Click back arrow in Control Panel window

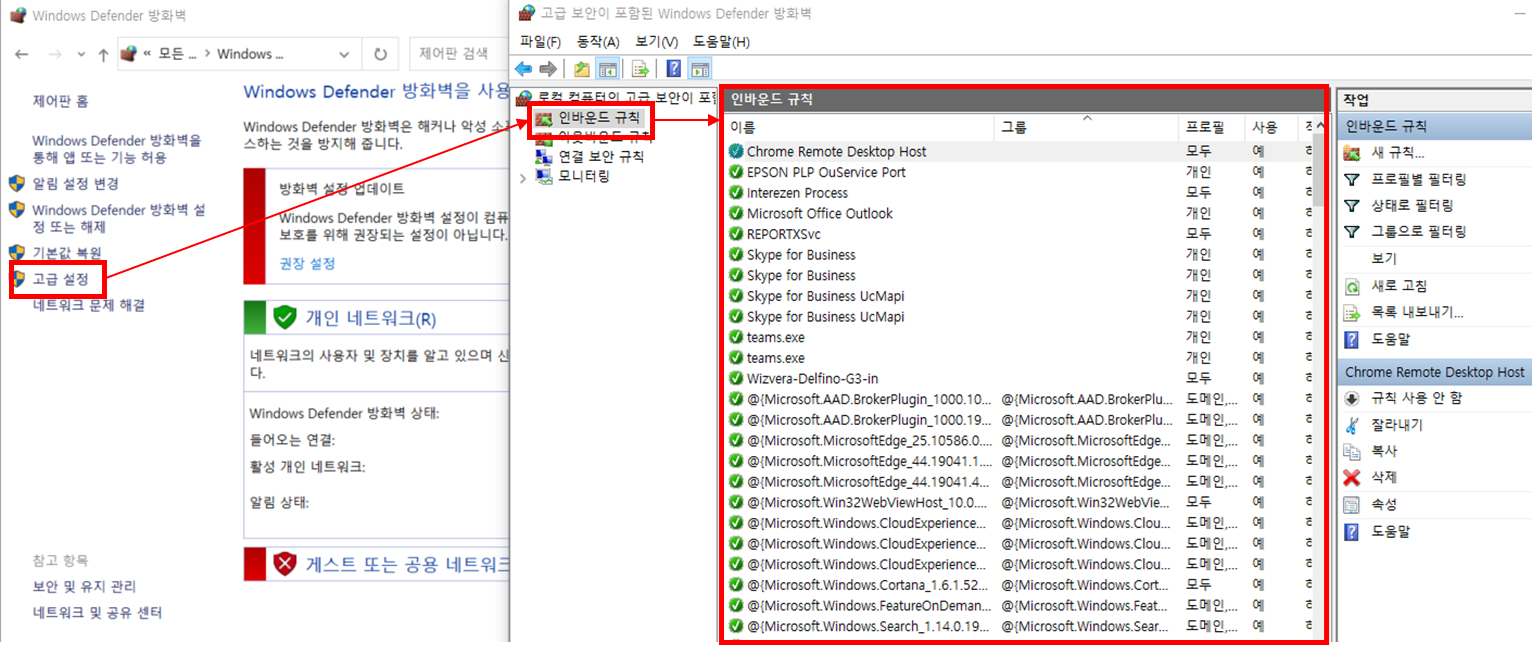click(23, 54)
